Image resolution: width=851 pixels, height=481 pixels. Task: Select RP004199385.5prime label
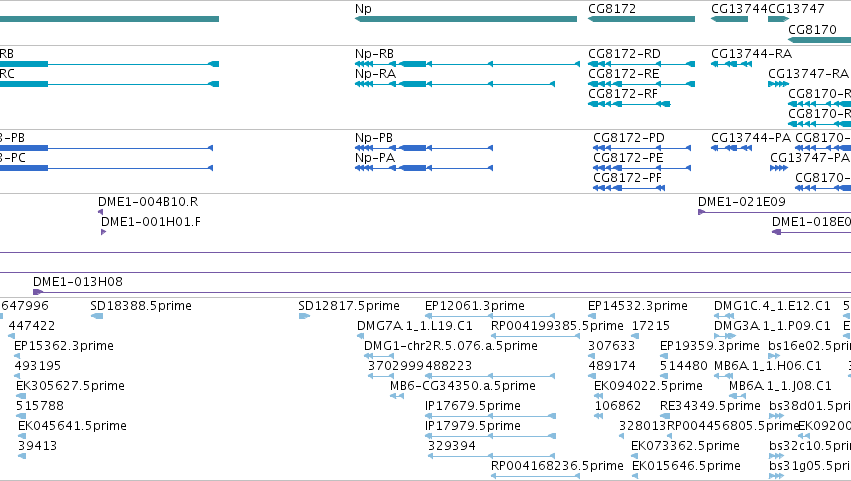[x=557, y=326]
